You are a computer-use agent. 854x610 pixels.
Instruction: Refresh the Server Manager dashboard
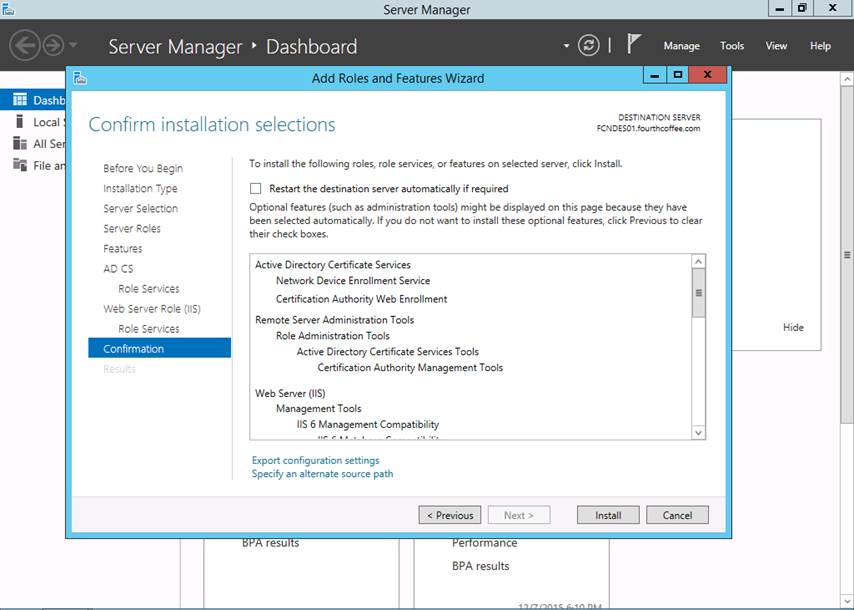pos(590,45)
